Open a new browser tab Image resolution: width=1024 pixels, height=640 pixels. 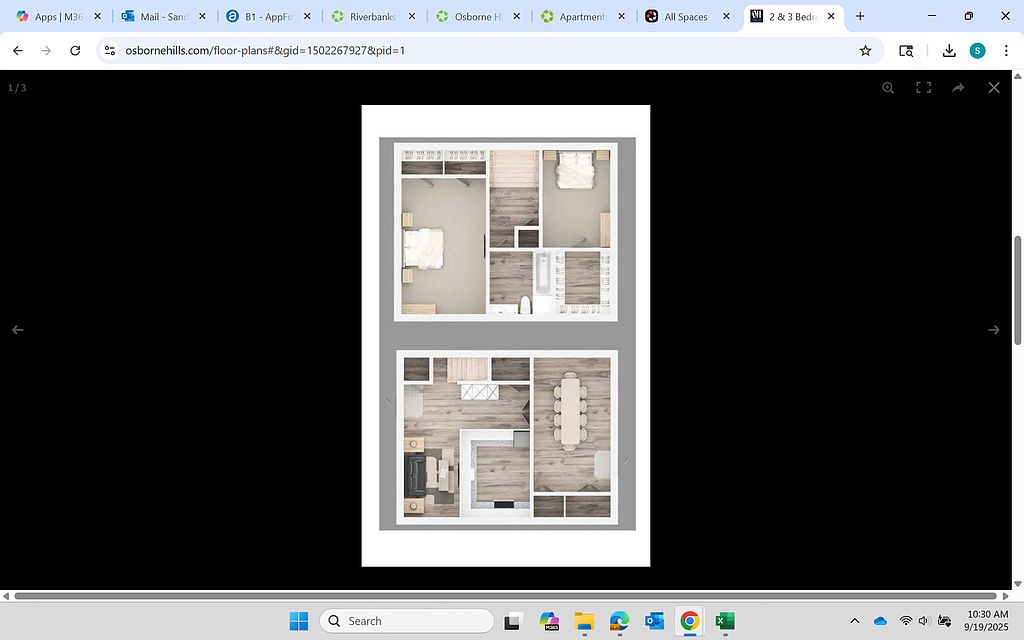pos(860,16)
